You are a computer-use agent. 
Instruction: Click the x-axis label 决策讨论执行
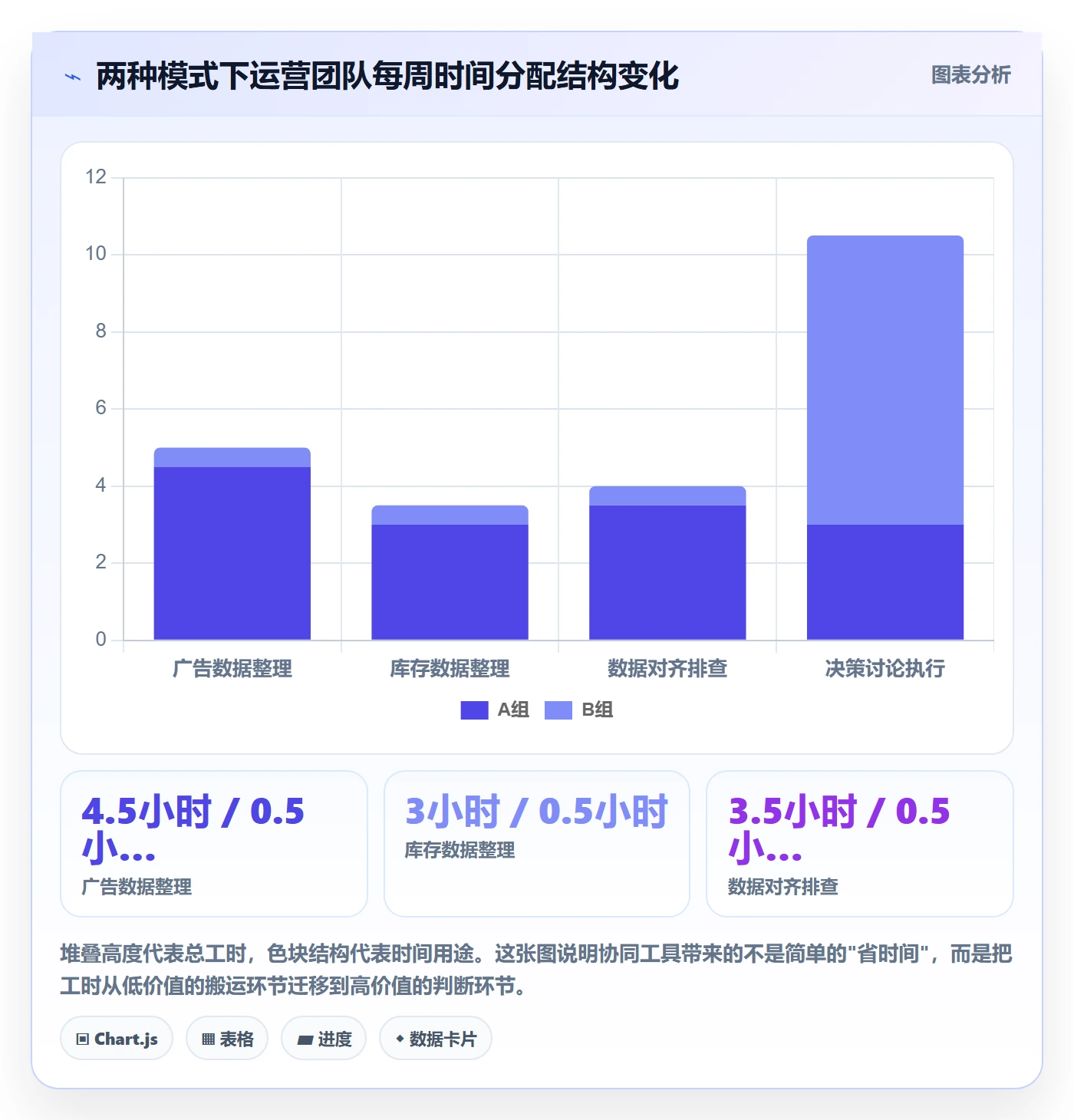(x=885, y=669)
